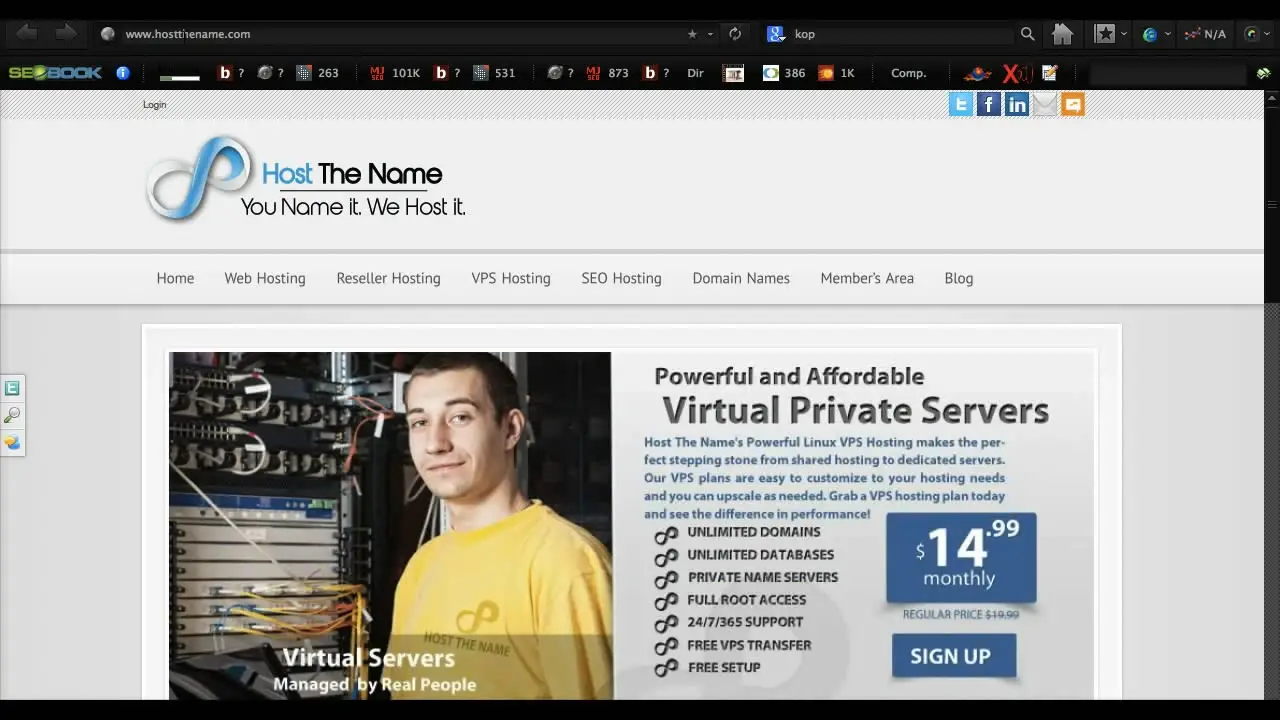Open the Facebook social icon
This screenshot has width=1280, height=720.
pos(989,104)
